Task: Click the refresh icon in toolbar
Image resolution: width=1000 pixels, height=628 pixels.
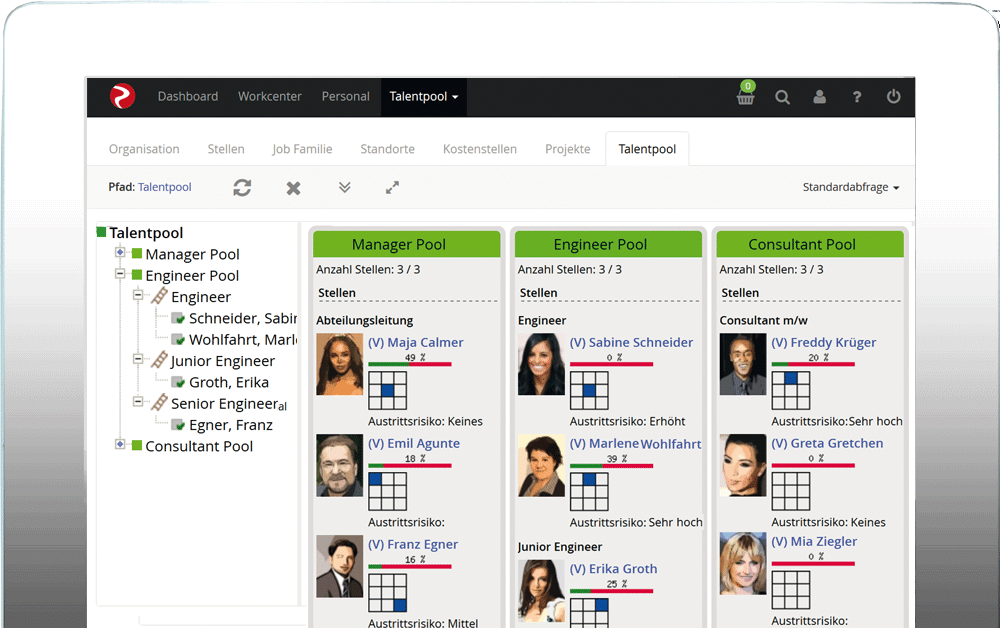Action: (x=242, y=187)
